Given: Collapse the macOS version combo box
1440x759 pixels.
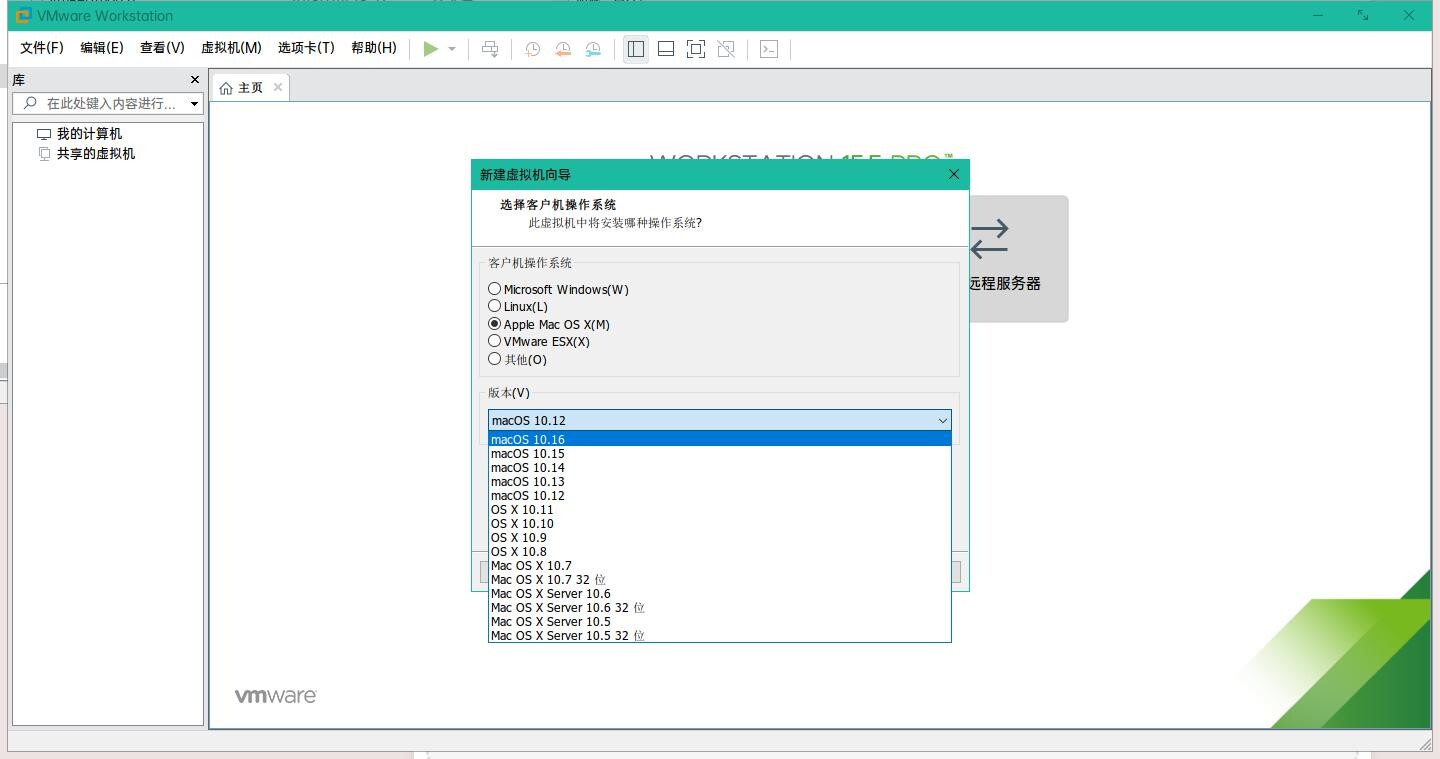Looking at the screenshot, I should point(942,421).
